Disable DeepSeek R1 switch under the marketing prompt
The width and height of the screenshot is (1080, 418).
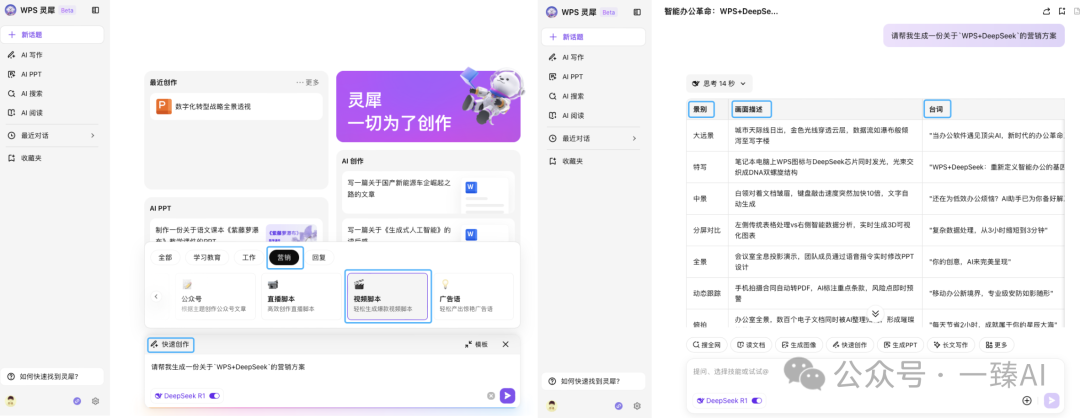(214, 396)
